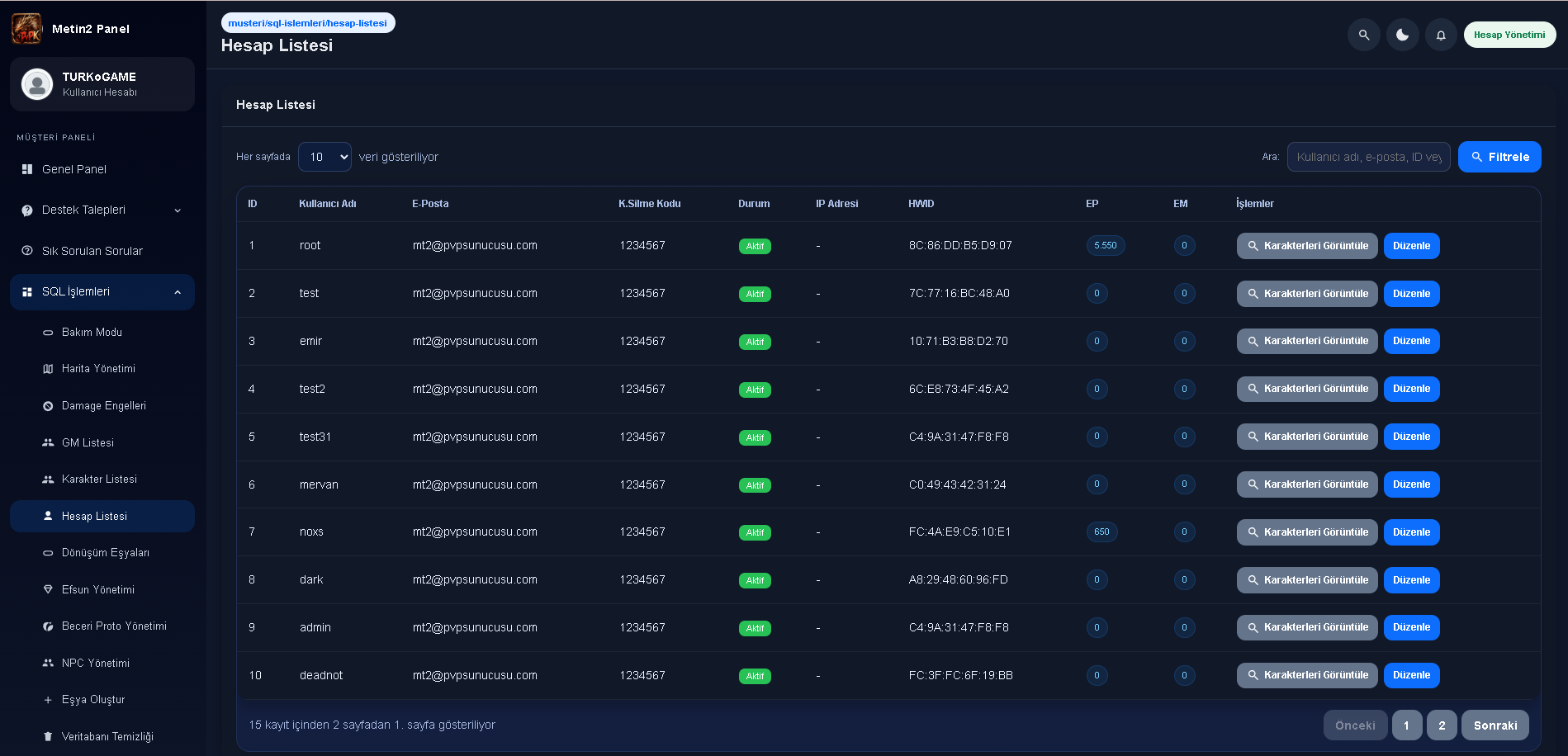
Task: View characters for user deadnot
Action: pyautogui.click(x=1307, y=675)
